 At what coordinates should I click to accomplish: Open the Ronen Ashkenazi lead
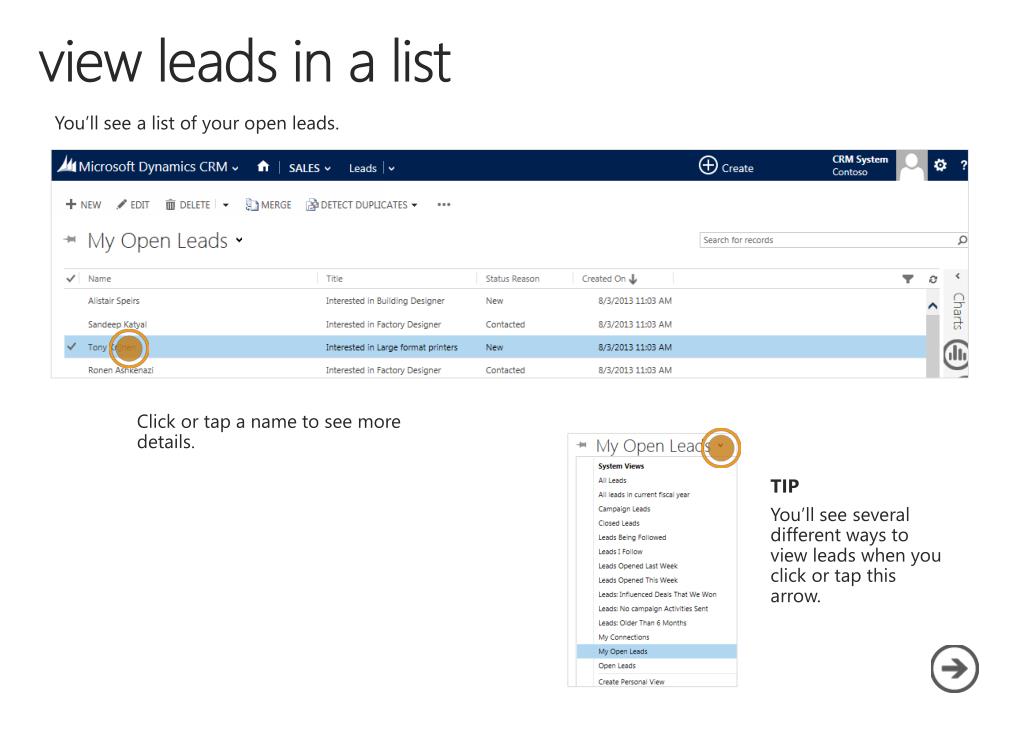pos(121,370)
